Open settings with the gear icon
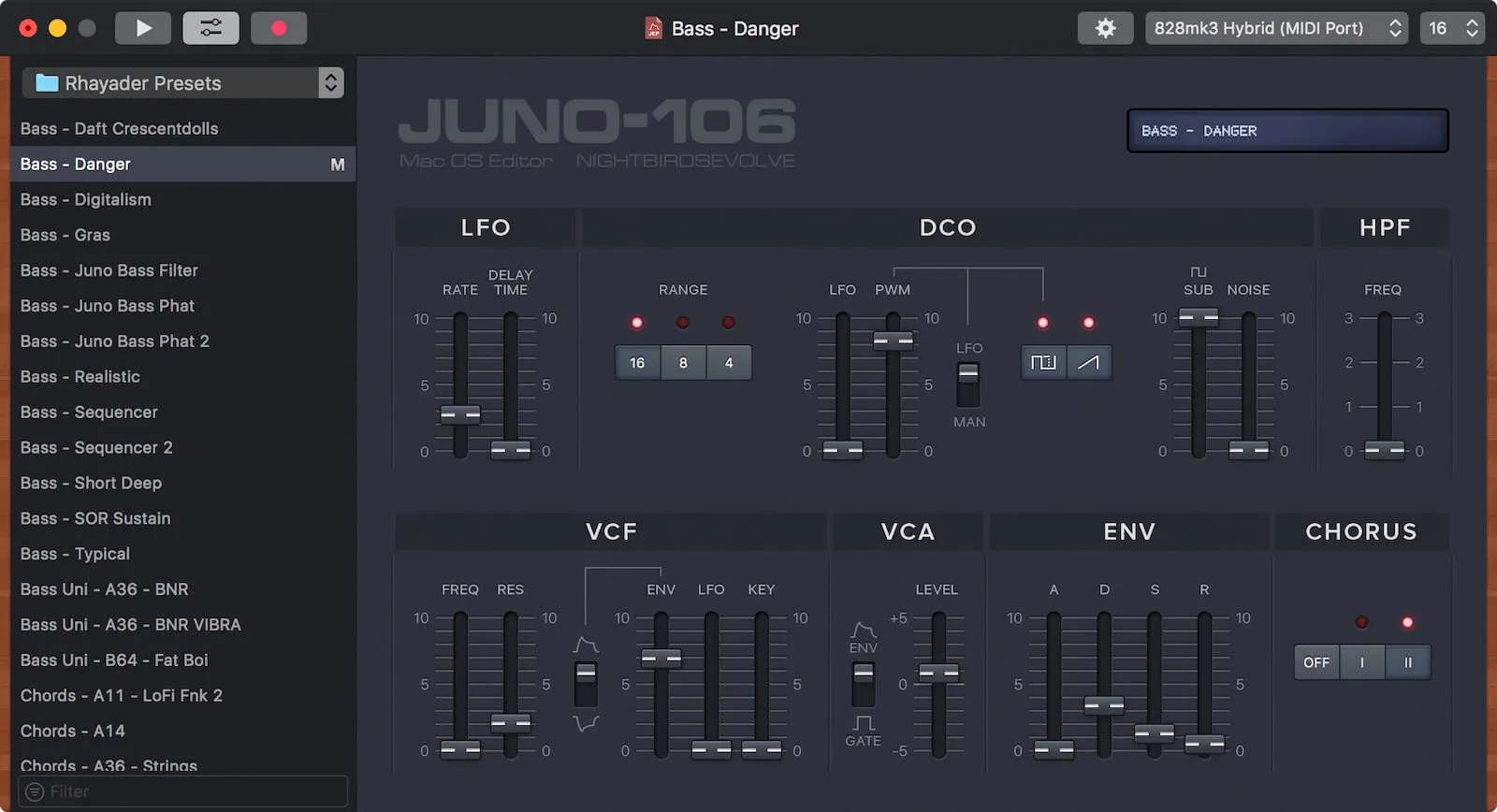 [1105, 28]
